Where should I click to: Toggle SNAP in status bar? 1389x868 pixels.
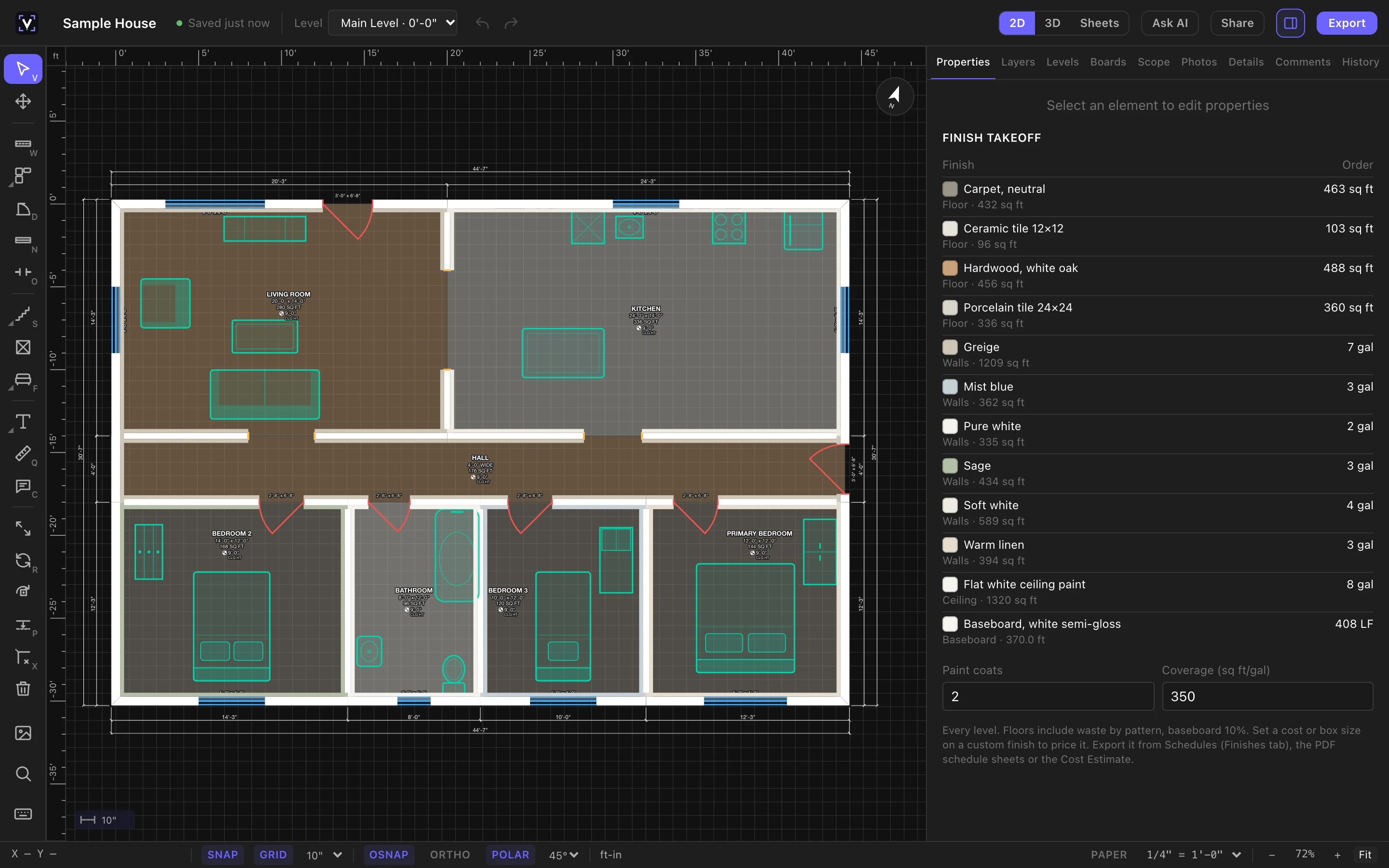point(223,855)
